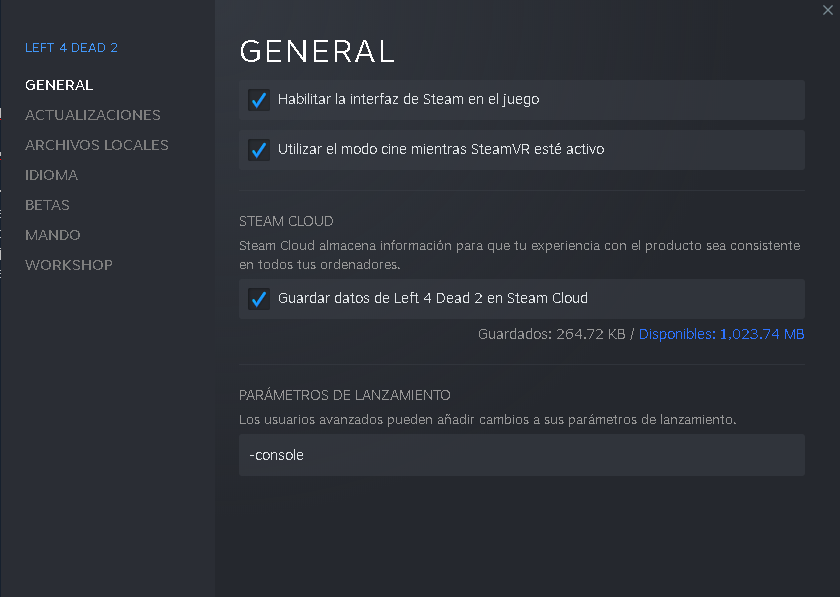
Task: Click the 'Habilitar la interfaz de Steam' label
Action: pyautogui.click(x=409, y=100)
